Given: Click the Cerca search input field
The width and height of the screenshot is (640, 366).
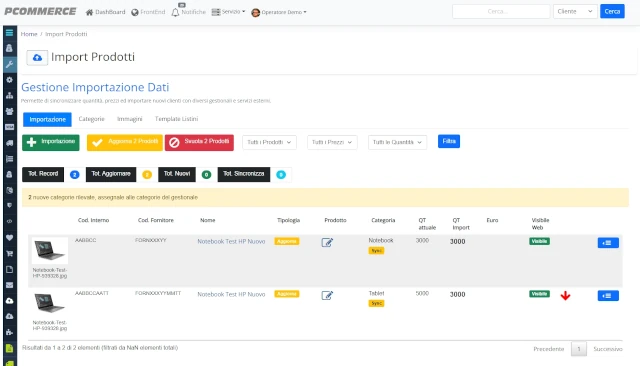Looking at the screenshot, I should pyautogui.click(x=501, y=11).
